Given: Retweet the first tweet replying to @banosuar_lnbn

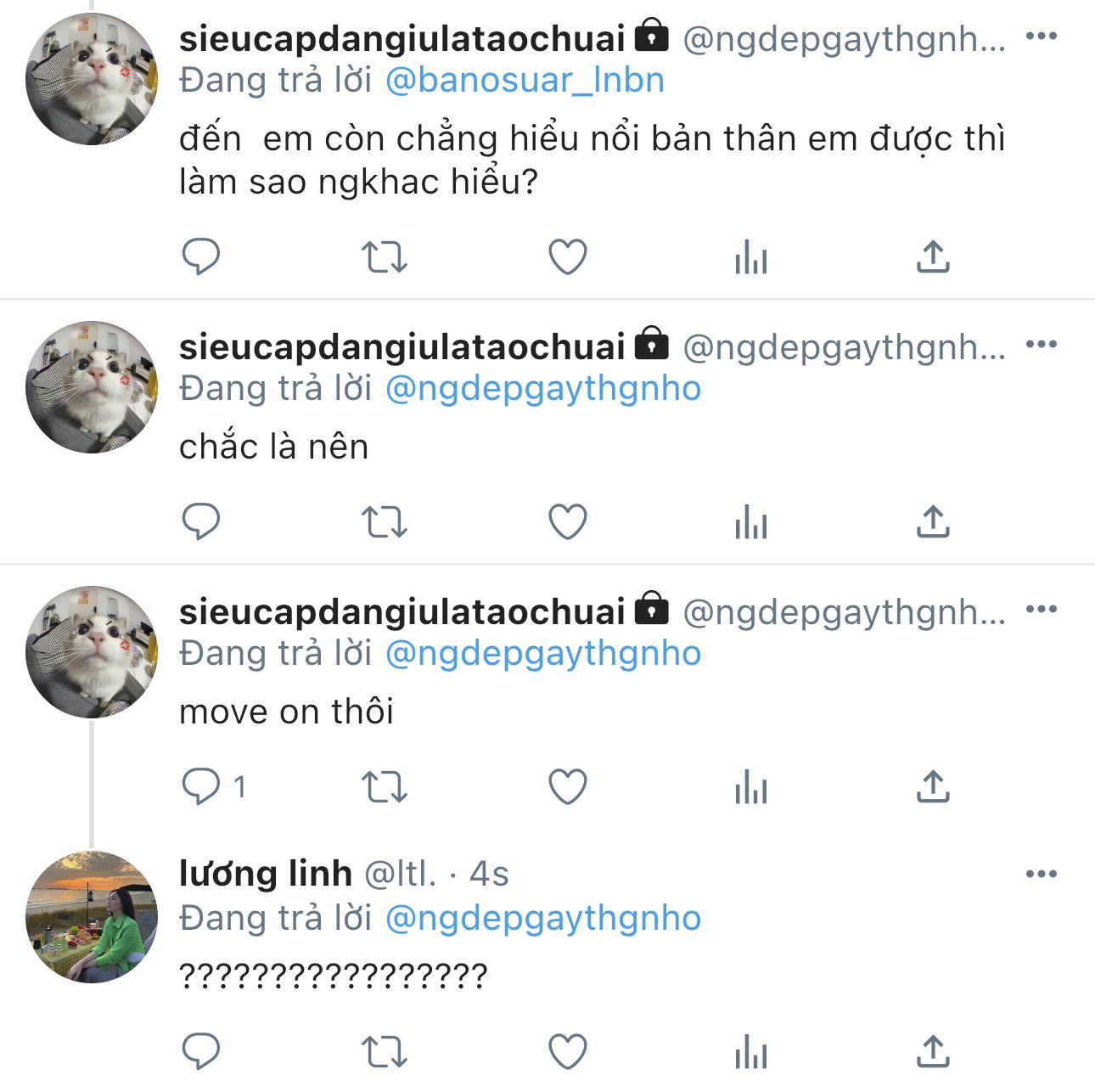Looking at the screenshot, I should click(385, 256).
